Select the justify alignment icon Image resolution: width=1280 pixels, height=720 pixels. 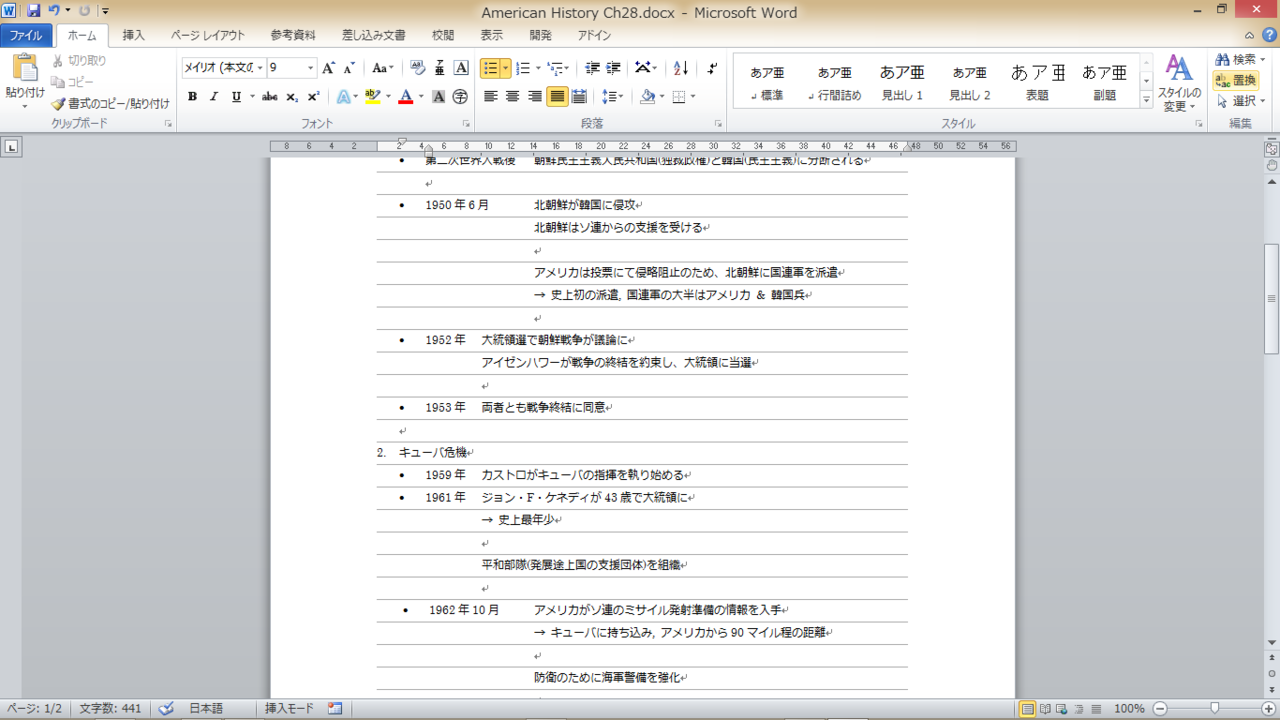pos(557,97)
